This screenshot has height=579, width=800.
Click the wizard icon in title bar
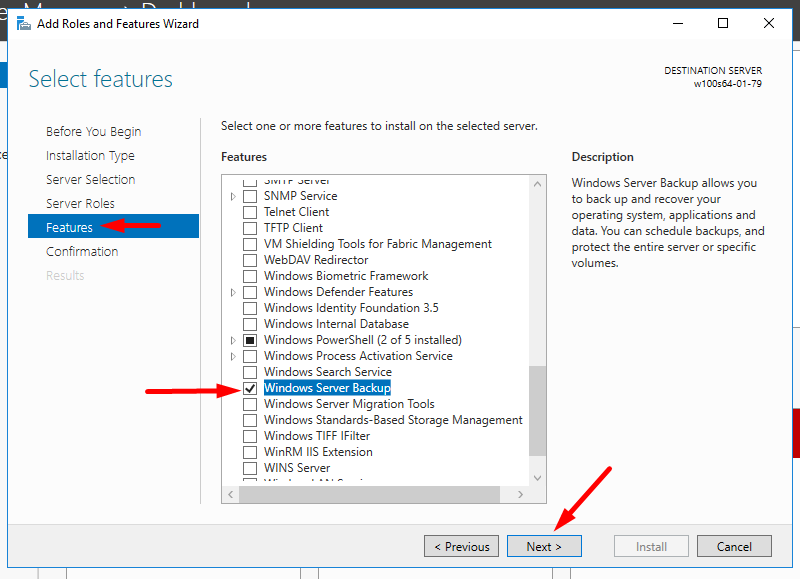23,23
